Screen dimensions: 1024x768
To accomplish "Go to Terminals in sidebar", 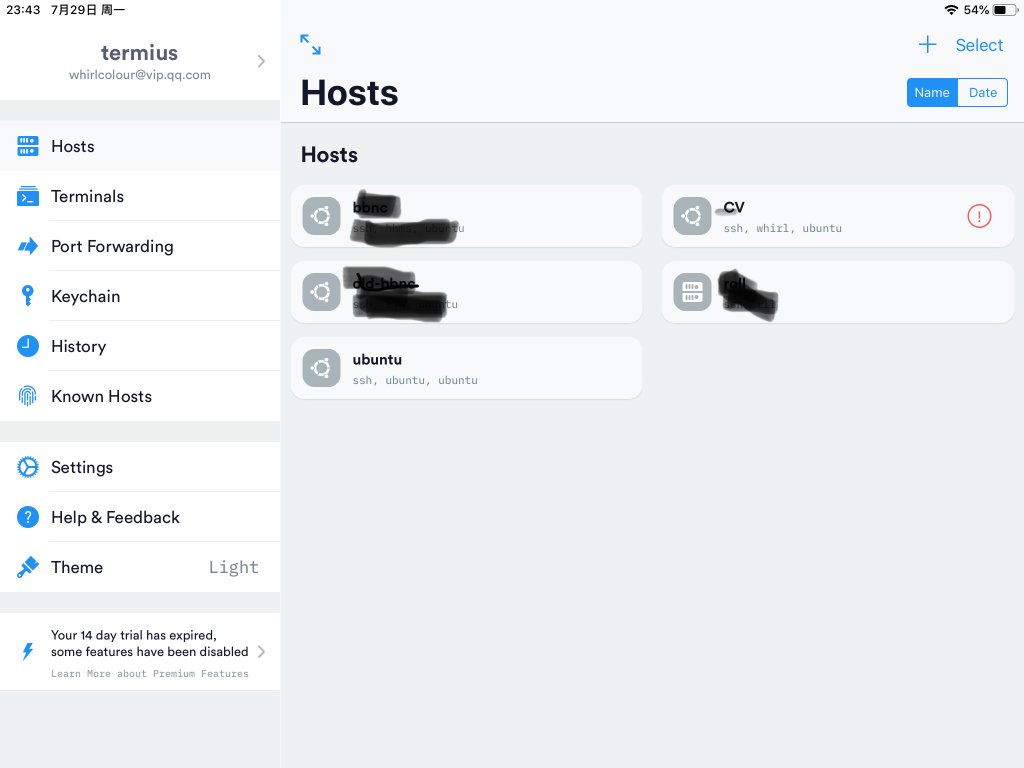I will tap(140, 196).
